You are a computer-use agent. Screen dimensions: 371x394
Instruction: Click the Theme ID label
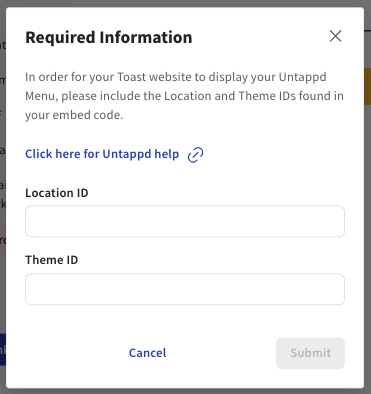(52, 260)
